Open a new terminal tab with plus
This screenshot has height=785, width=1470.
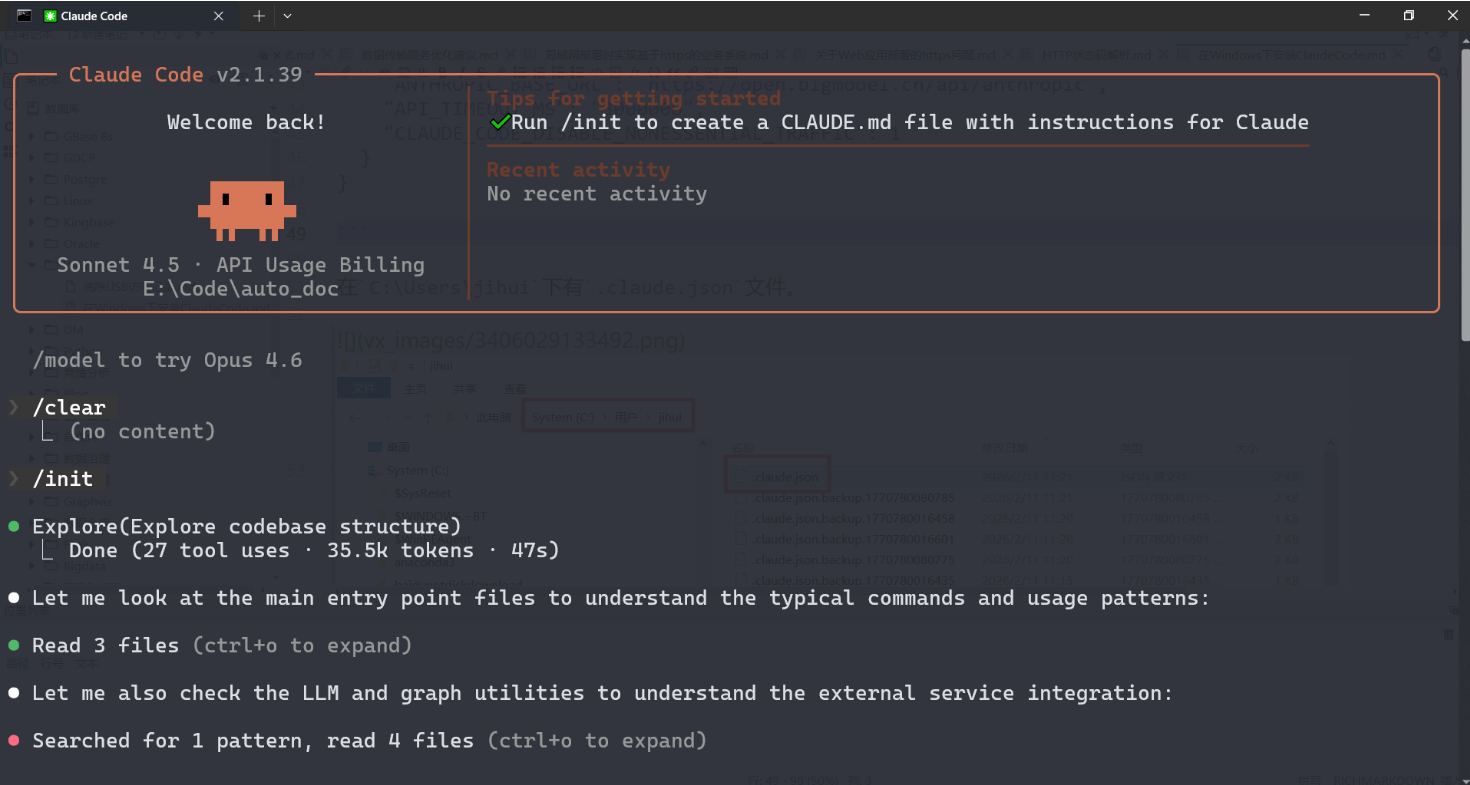coord(258,16)
